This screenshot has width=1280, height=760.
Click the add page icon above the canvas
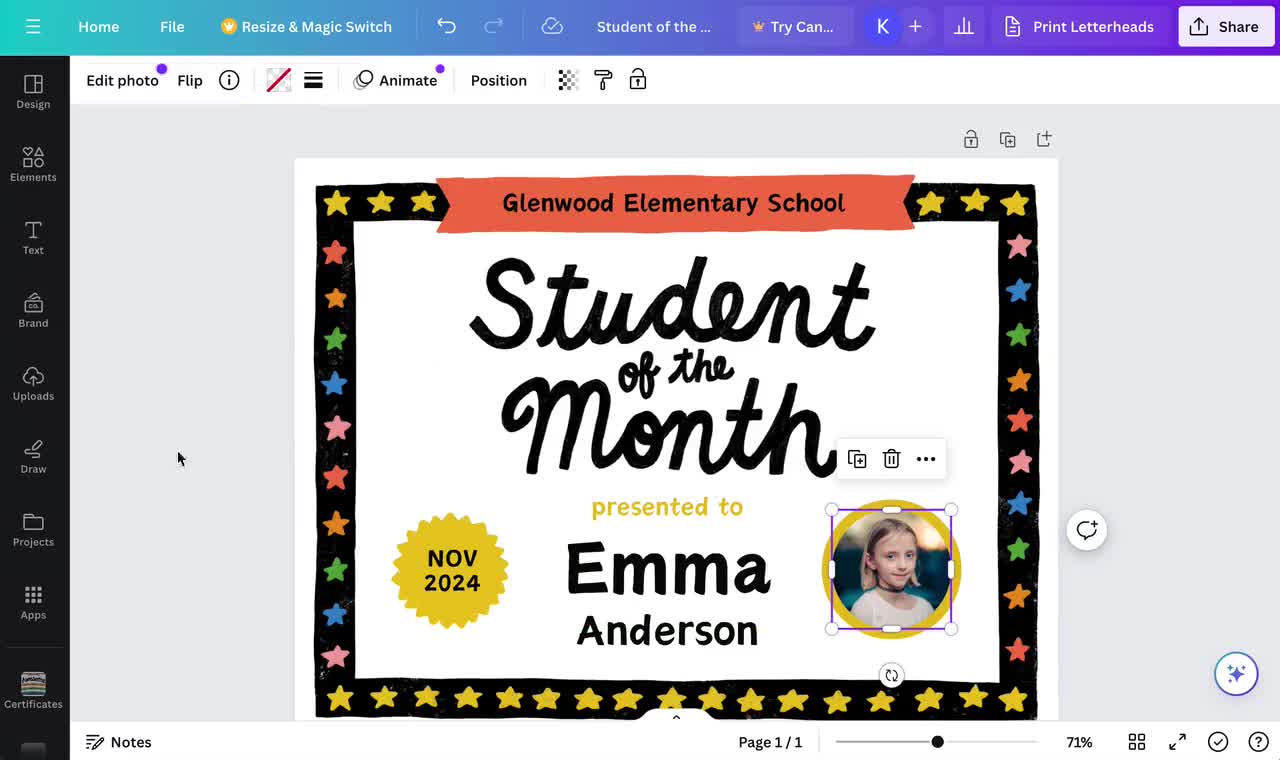1044,139
